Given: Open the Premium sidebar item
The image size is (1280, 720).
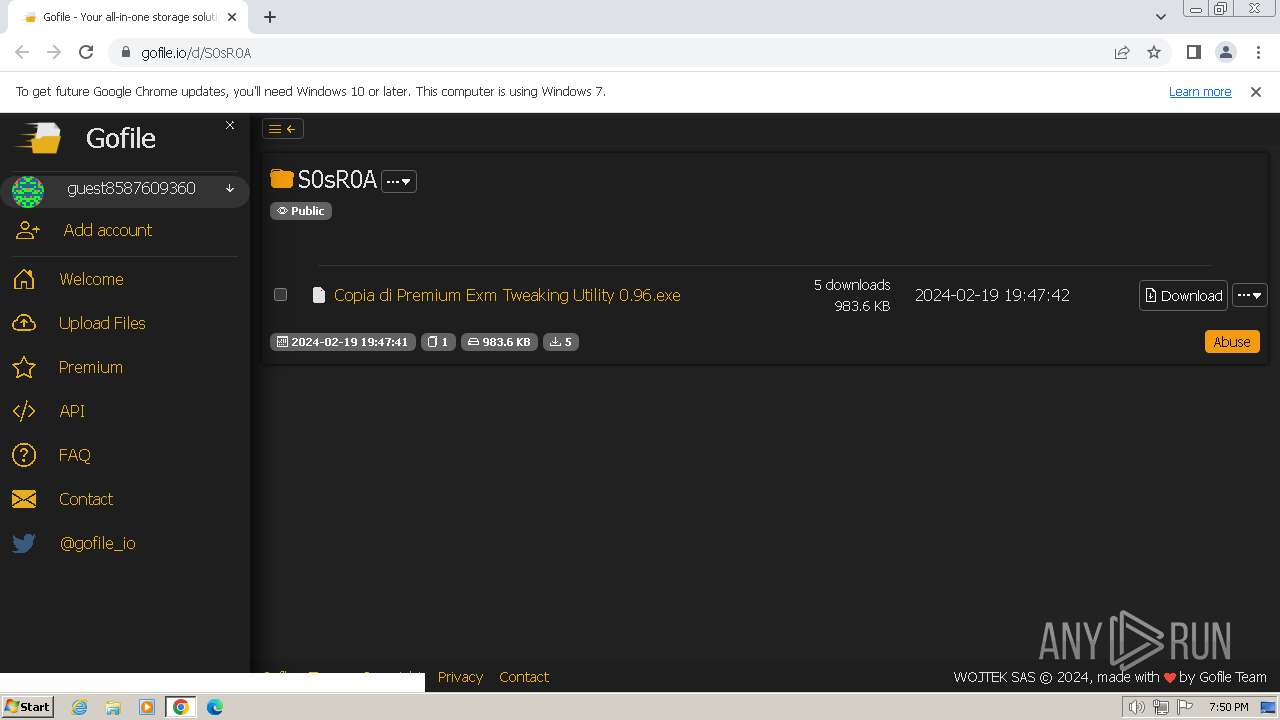Looking at the screenshot, I should 91,367.
